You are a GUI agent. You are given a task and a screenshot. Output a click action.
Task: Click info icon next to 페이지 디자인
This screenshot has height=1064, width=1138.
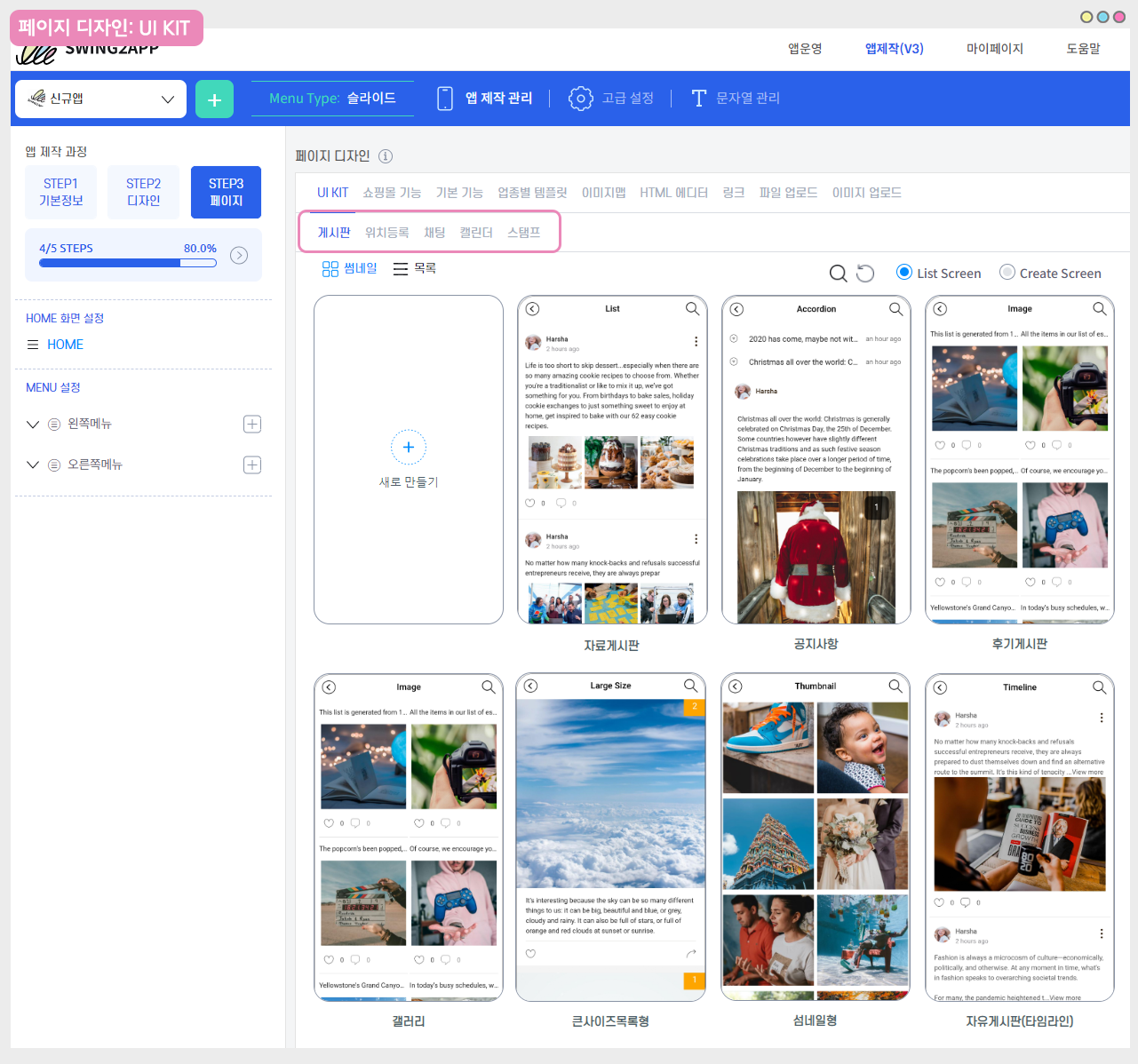click(386, 156)
